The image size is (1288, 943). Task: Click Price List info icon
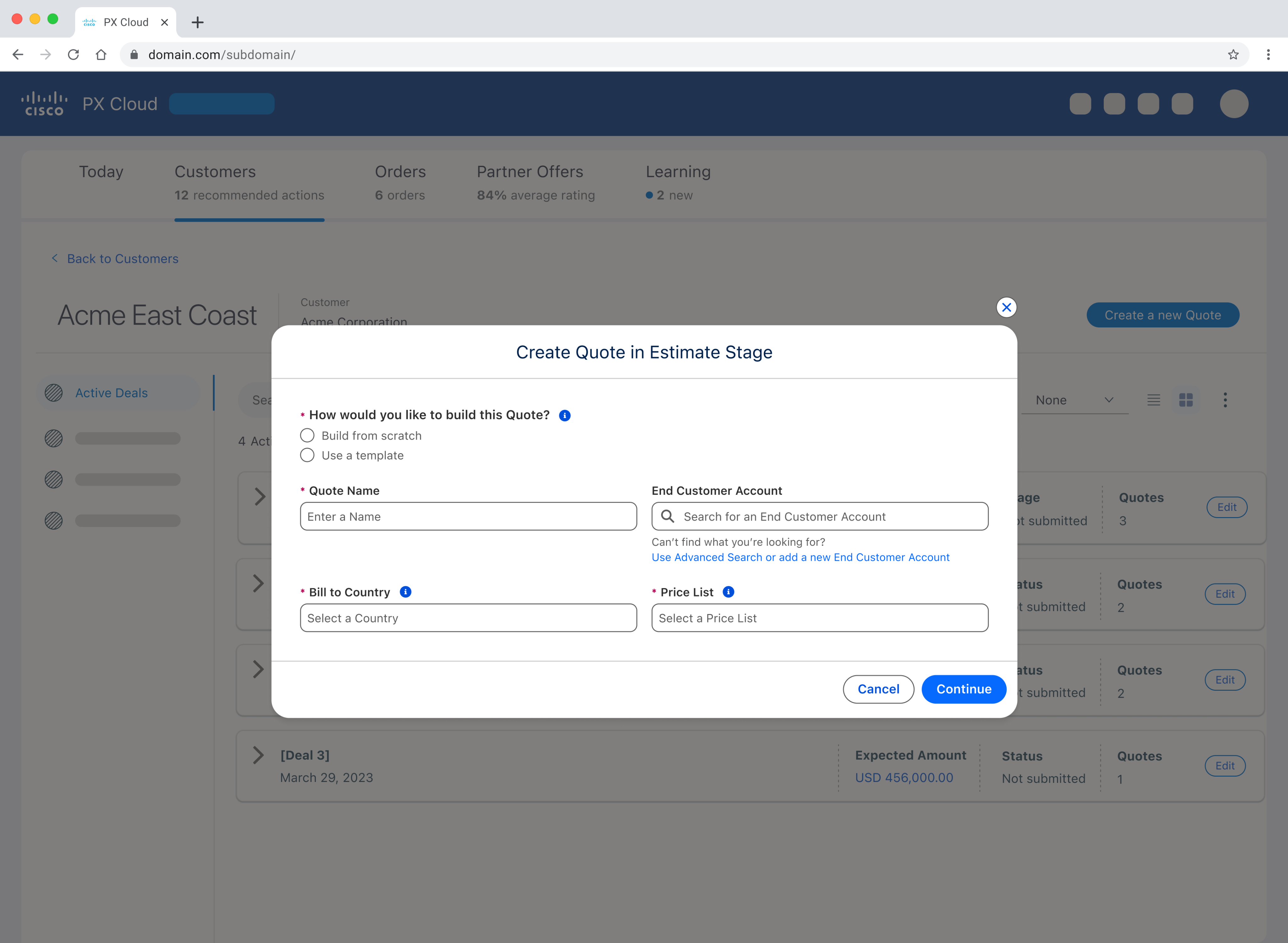click(728, 592)
